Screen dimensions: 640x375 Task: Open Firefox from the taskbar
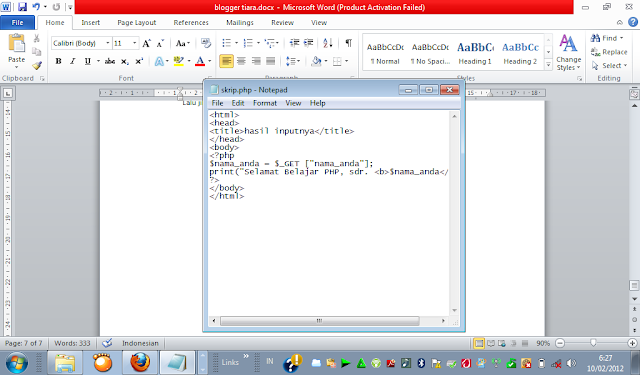(140, 362)
